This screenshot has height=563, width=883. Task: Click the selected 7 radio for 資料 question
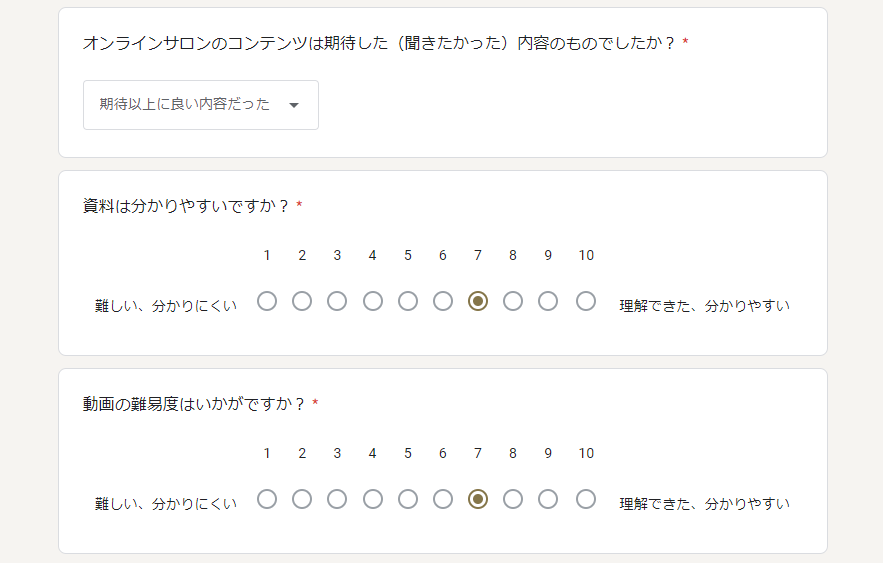click(x=478, y=301)
